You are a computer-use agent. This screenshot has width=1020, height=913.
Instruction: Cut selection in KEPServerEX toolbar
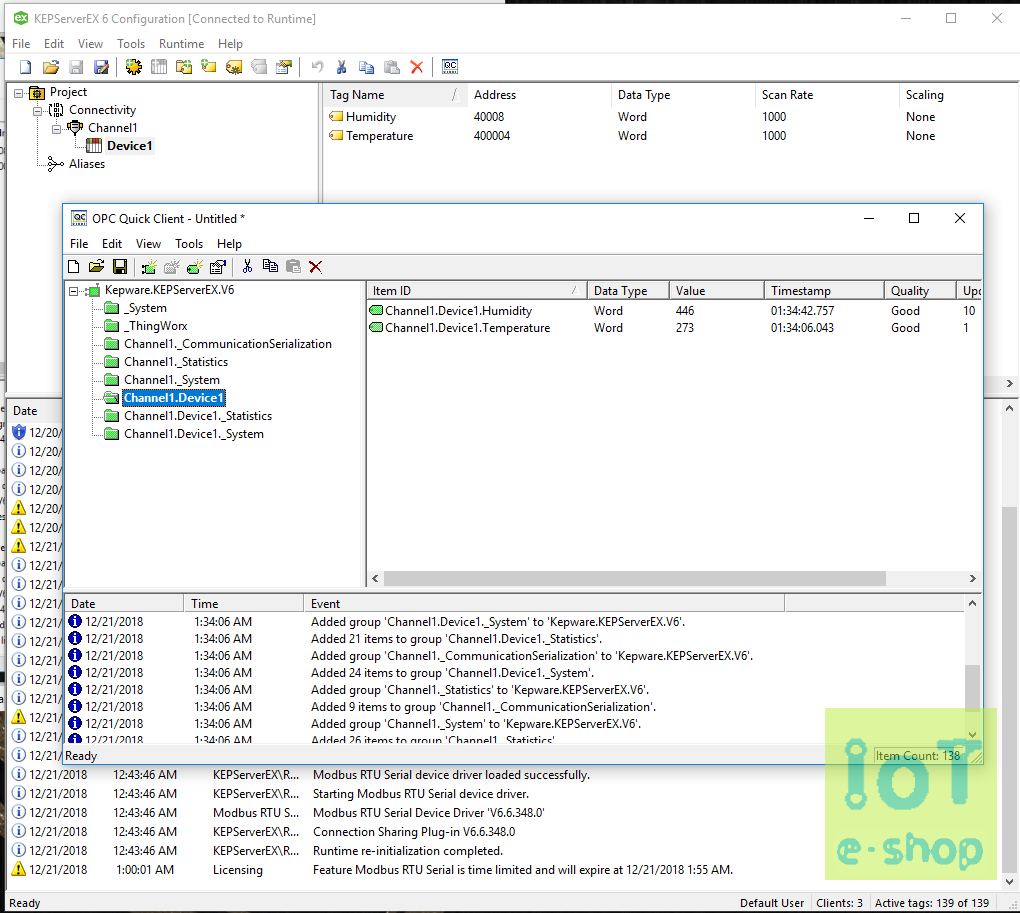pyautogui.click(x=342, y=67)
